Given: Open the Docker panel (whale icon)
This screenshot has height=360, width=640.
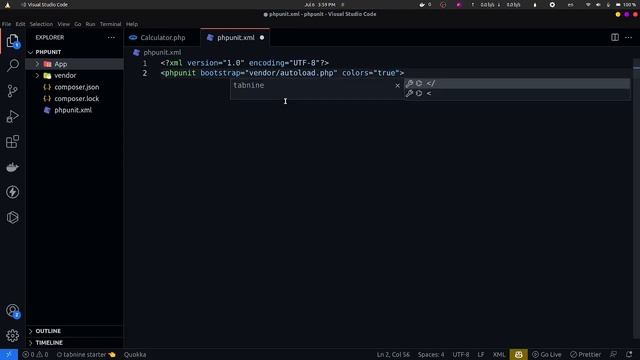Looking at the screenshot, I should click(13, 167).
